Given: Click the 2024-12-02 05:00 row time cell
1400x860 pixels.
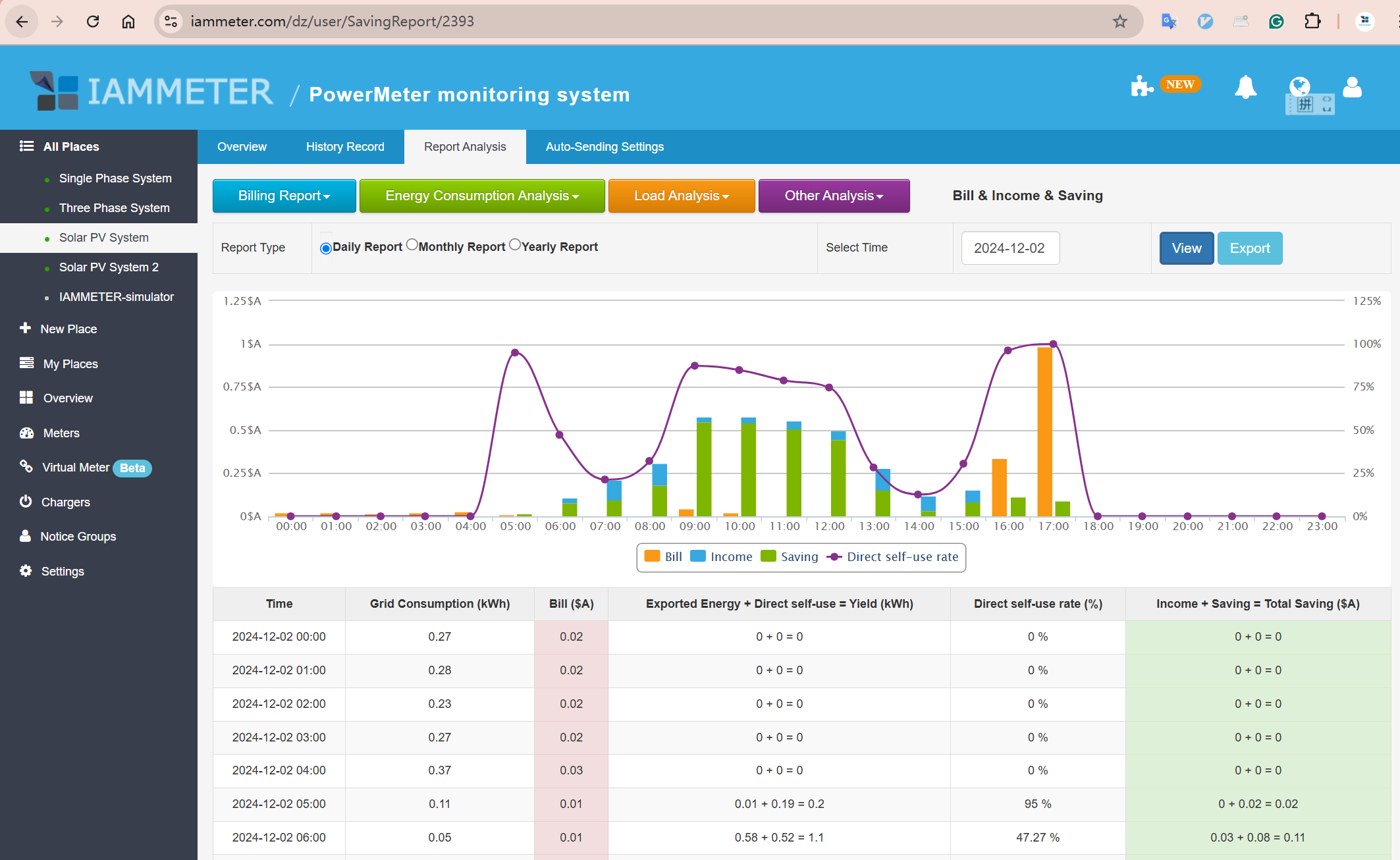Looking at the screenshot, I should (279, 804).
